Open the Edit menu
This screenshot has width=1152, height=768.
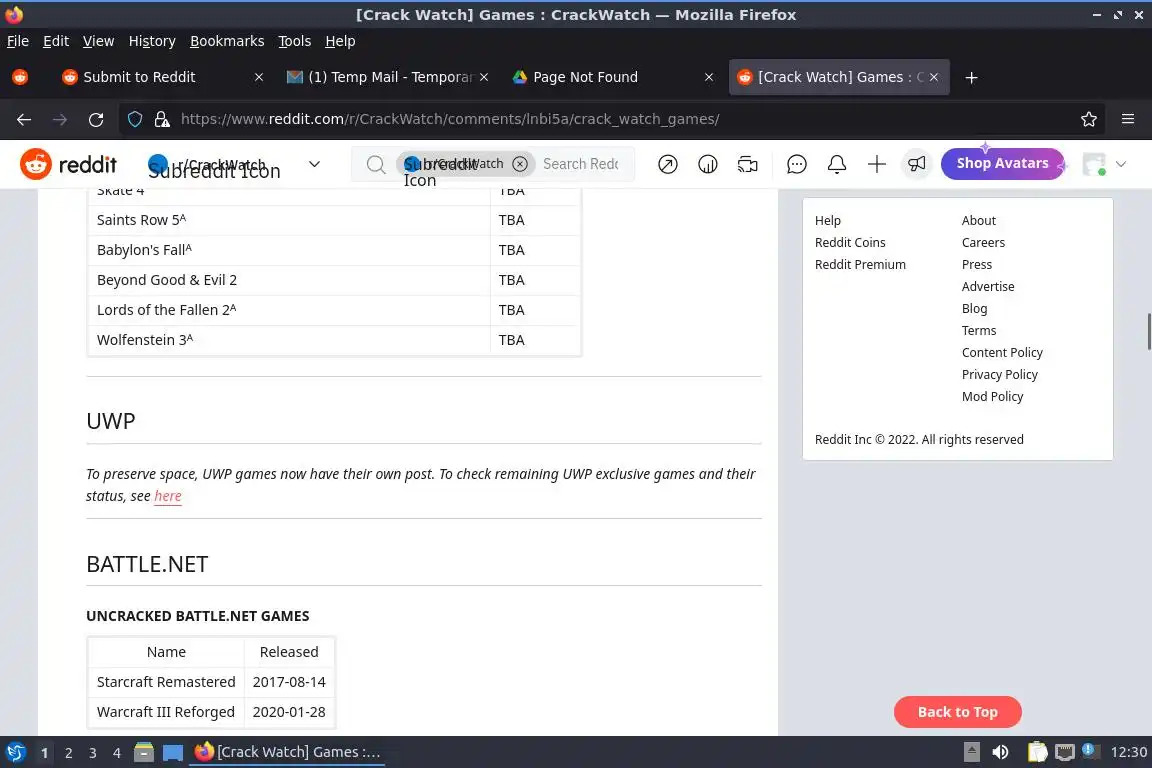click(x=56, y=41)
